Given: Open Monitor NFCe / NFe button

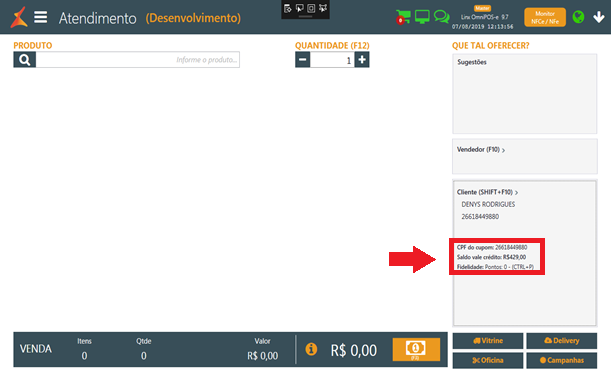Looking at the screenshot, I should (545, 17).
